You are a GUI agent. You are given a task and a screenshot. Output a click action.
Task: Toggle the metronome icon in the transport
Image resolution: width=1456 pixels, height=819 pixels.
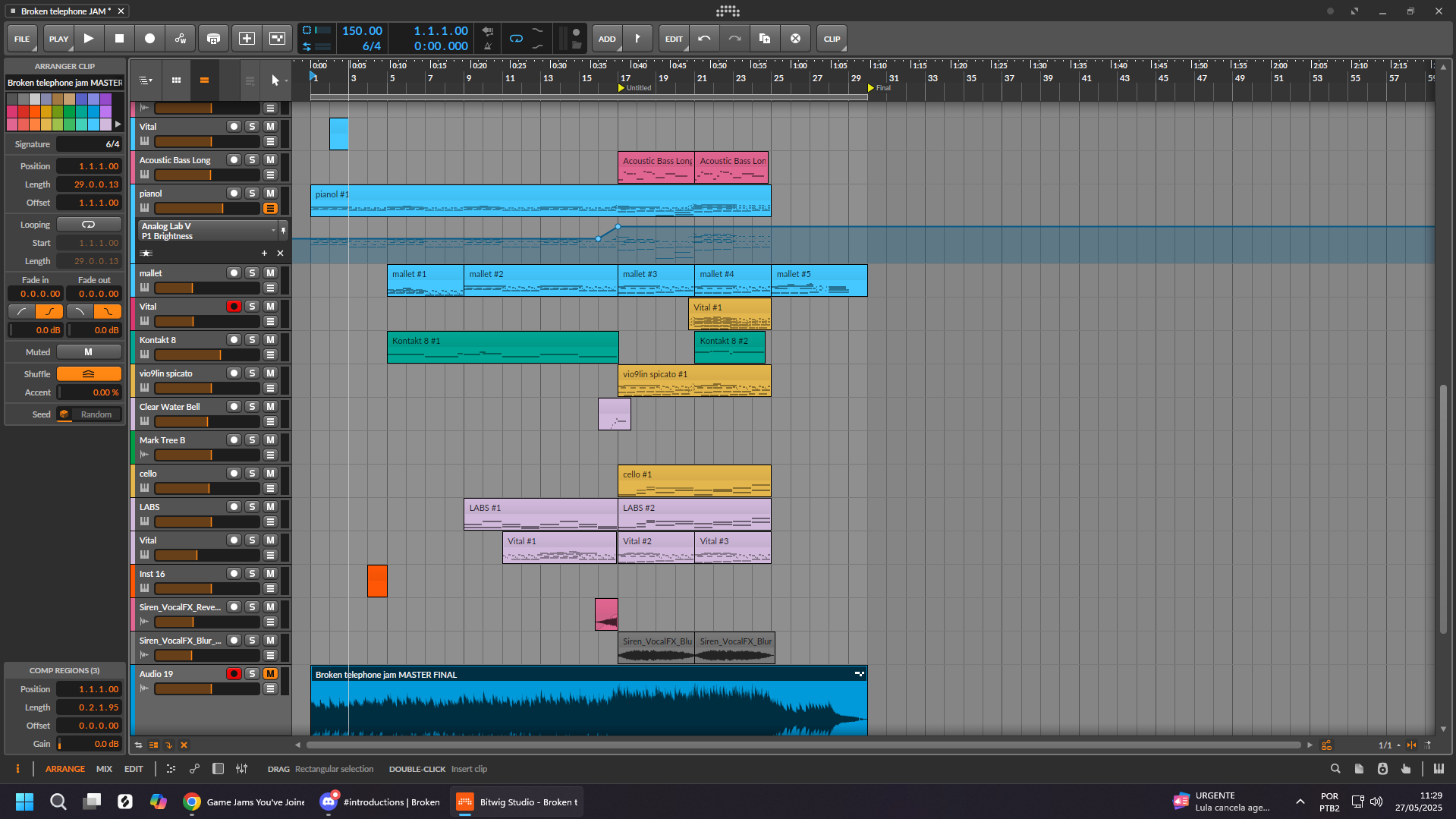point(488,46)
